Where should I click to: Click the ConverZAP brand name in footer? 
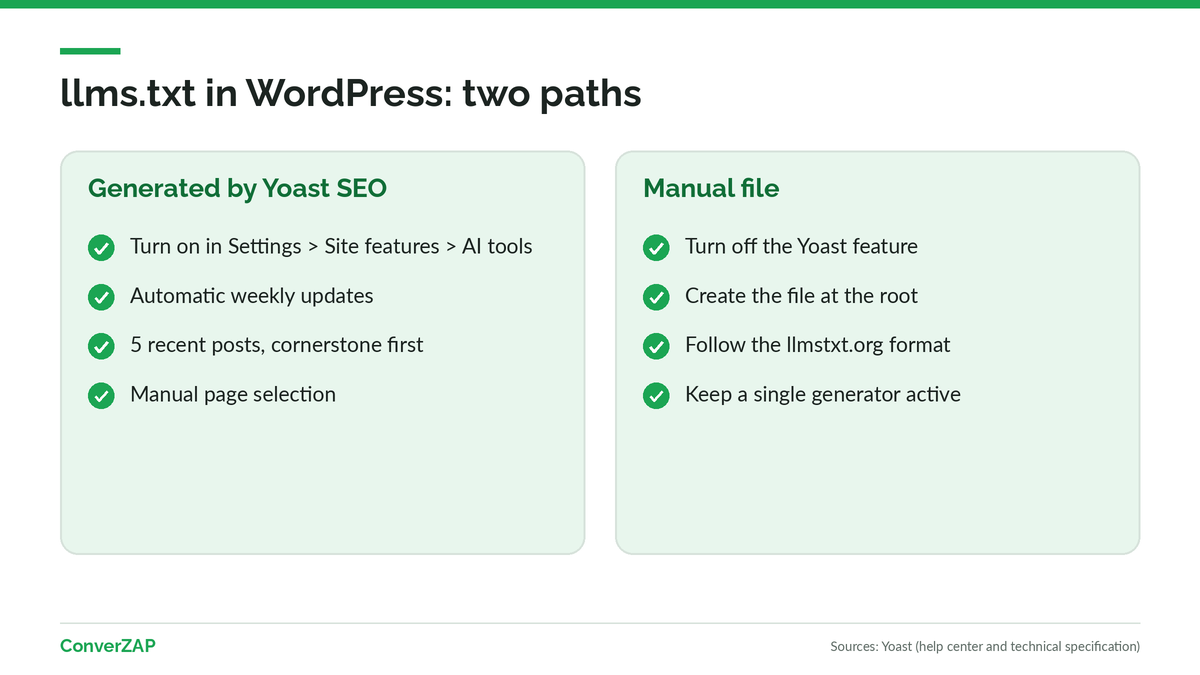pyautogui.click(x=108, y=646)
